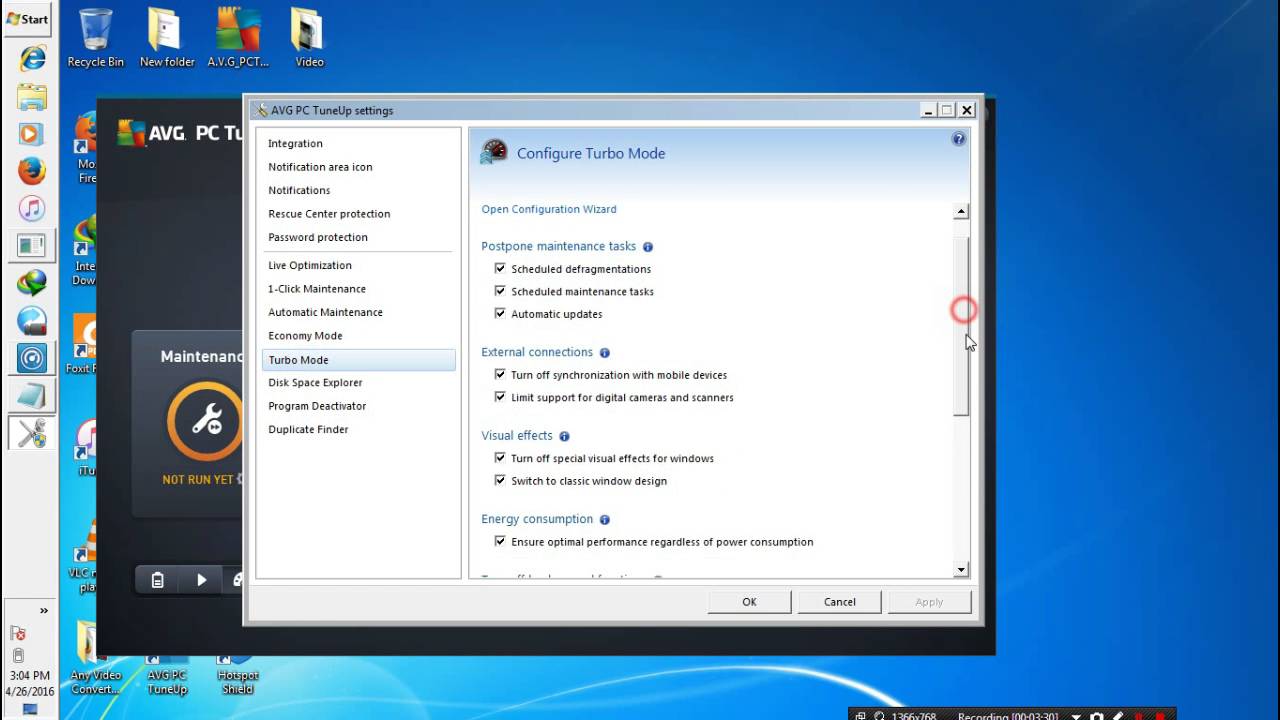Click the Cancel button
The height and width of the screenshot is (720, 1280).
[840, 602]
